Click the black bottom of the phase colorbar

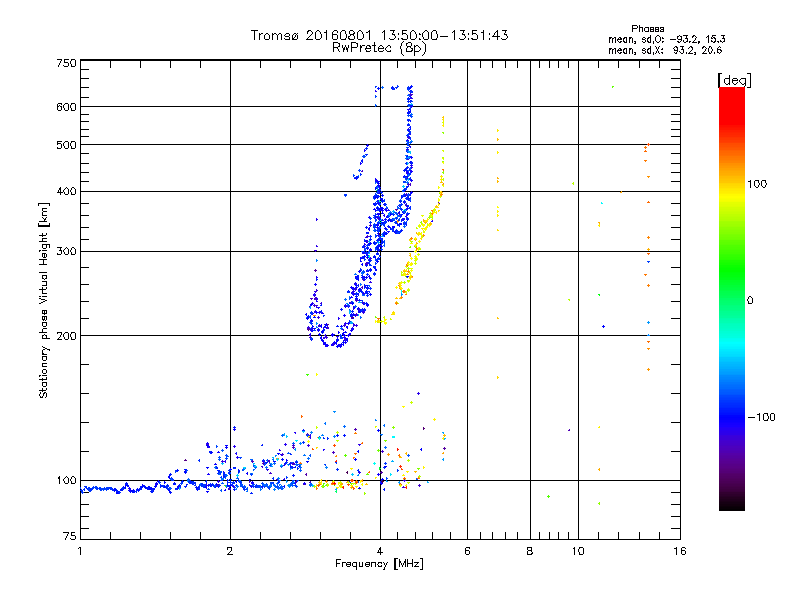(732, 503)
